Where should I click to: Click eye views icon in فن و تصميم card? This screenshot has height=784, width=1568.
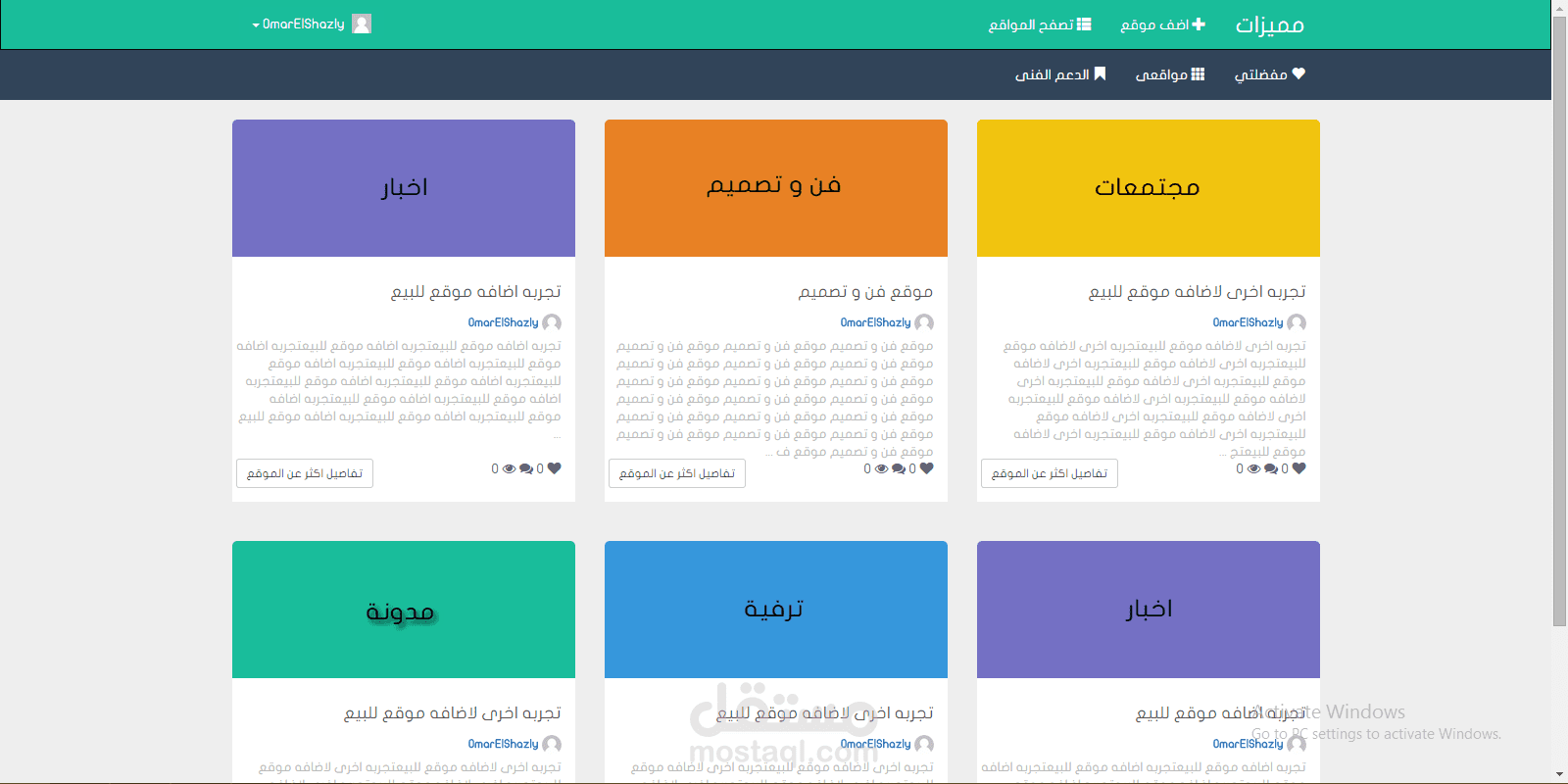point(881,469)
